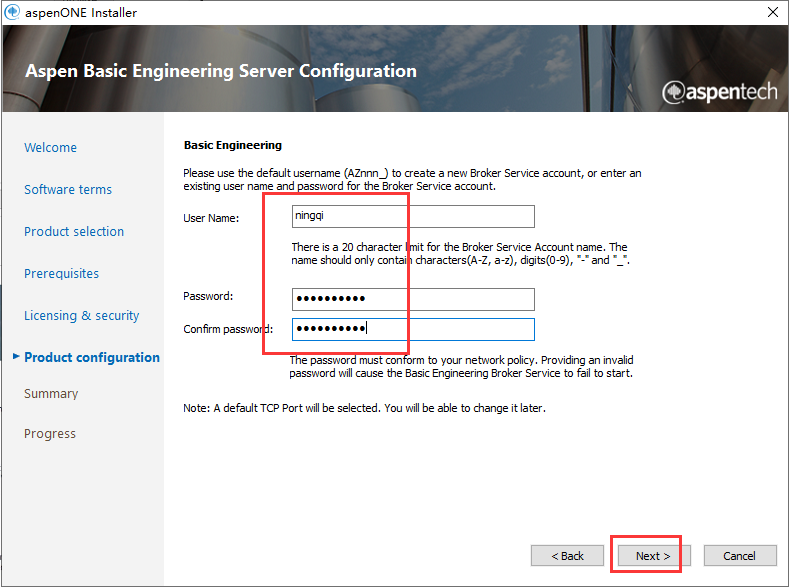Click the arrow marker beside Product configuration
The height and width of the screenshot is (588, 790).
tap(16, 357)
